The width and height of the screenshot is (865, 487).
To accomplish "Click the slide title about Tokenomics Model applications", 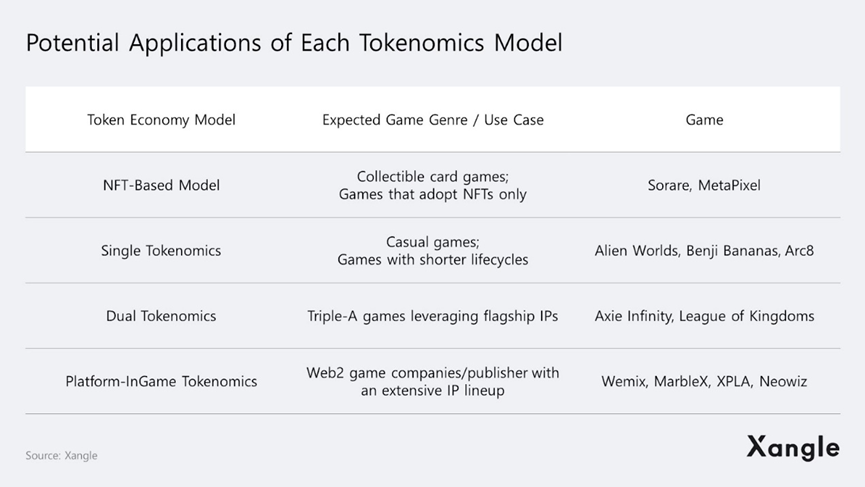I will 294,44.
